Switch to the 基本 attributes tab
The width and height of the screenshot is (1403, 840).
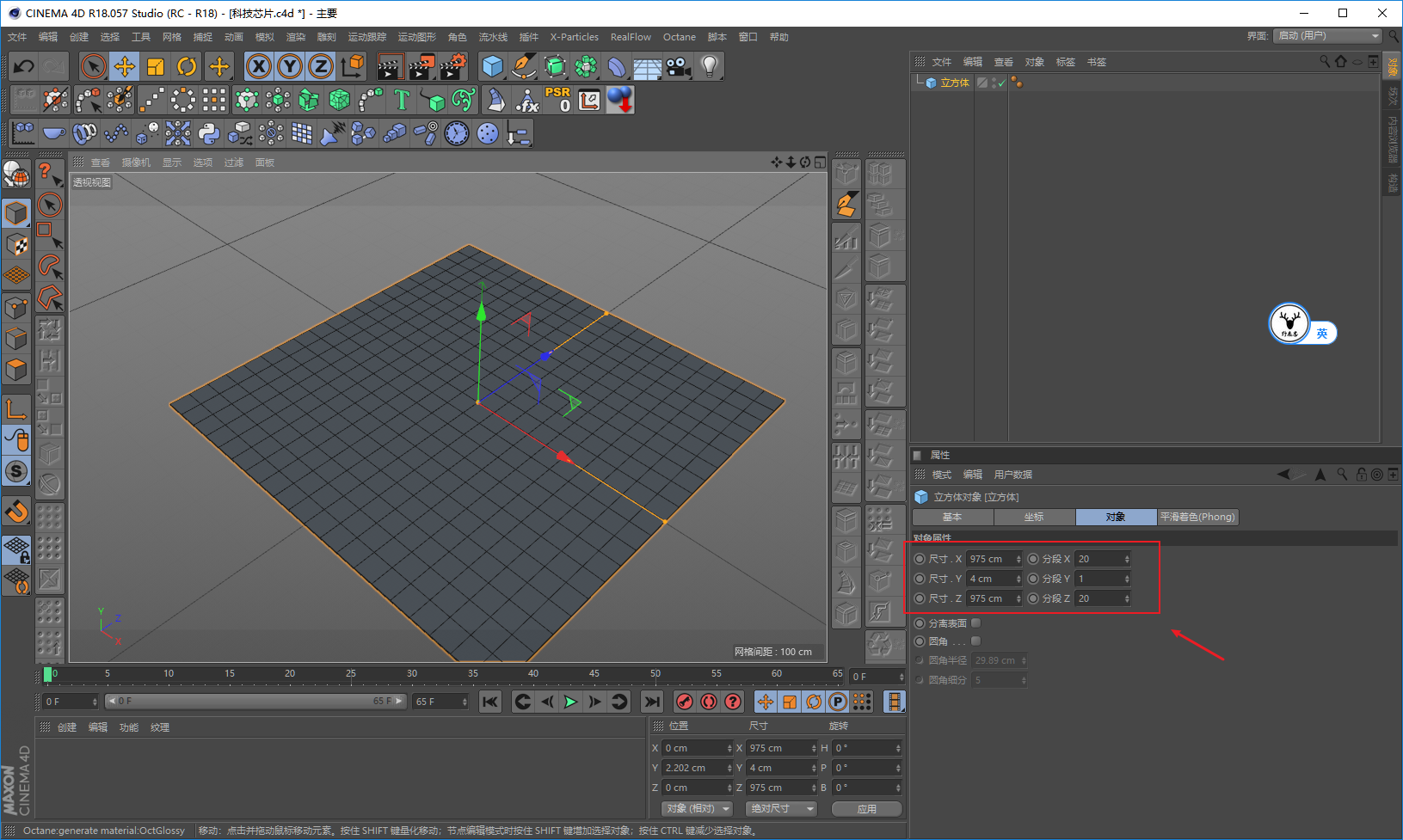click(x=952, y=517)
